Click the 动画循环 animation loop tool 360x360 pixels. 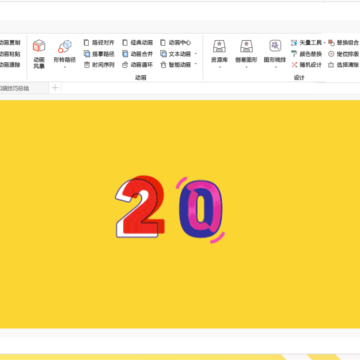[138, 65]
